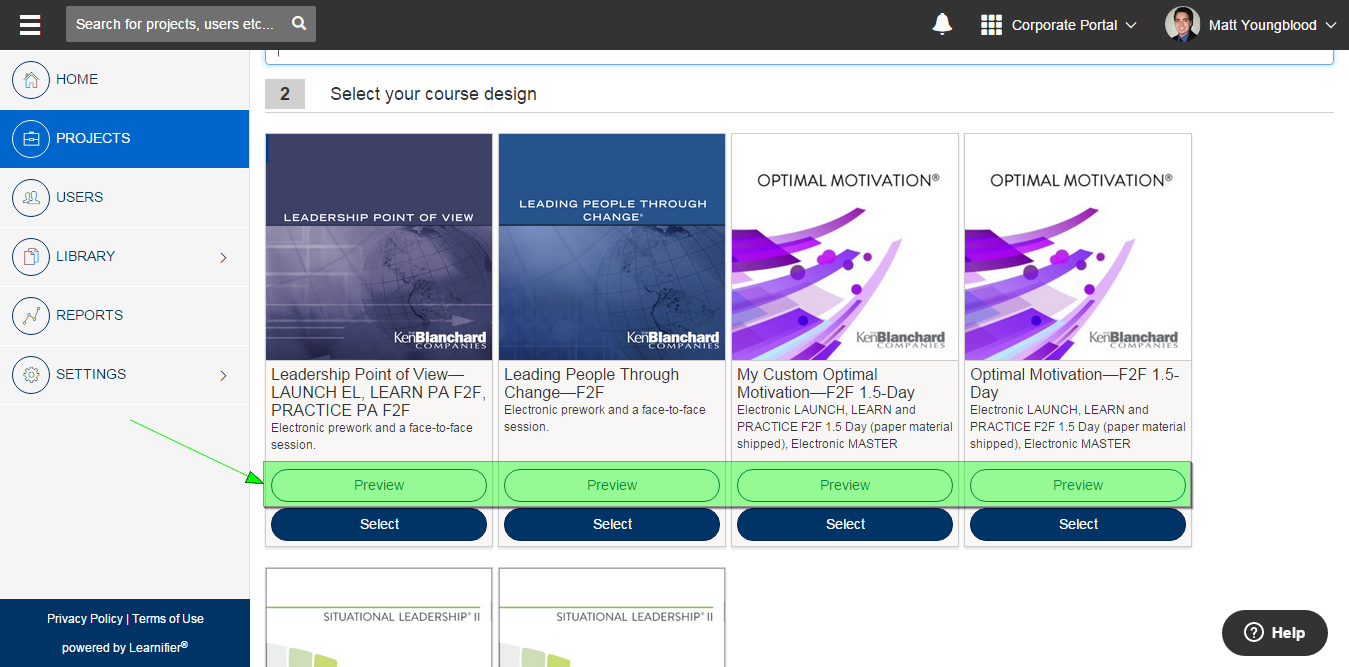Viewport: 1349px width, 667px height.
Task: Click the Projects briefcase icon
Action: (31, 139)
